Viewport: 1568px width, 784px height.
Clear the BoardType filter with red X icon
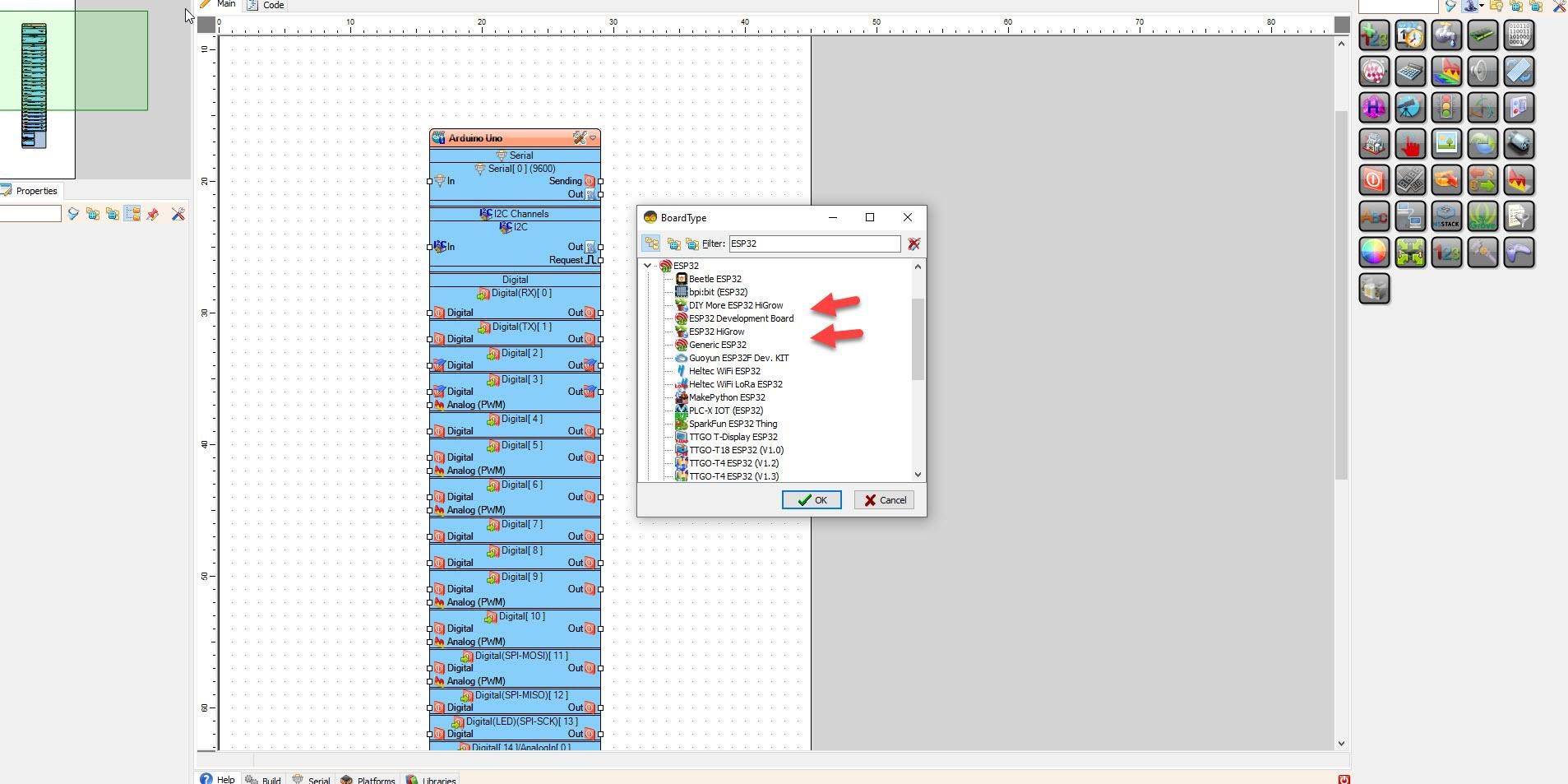(x=914, y=244)
